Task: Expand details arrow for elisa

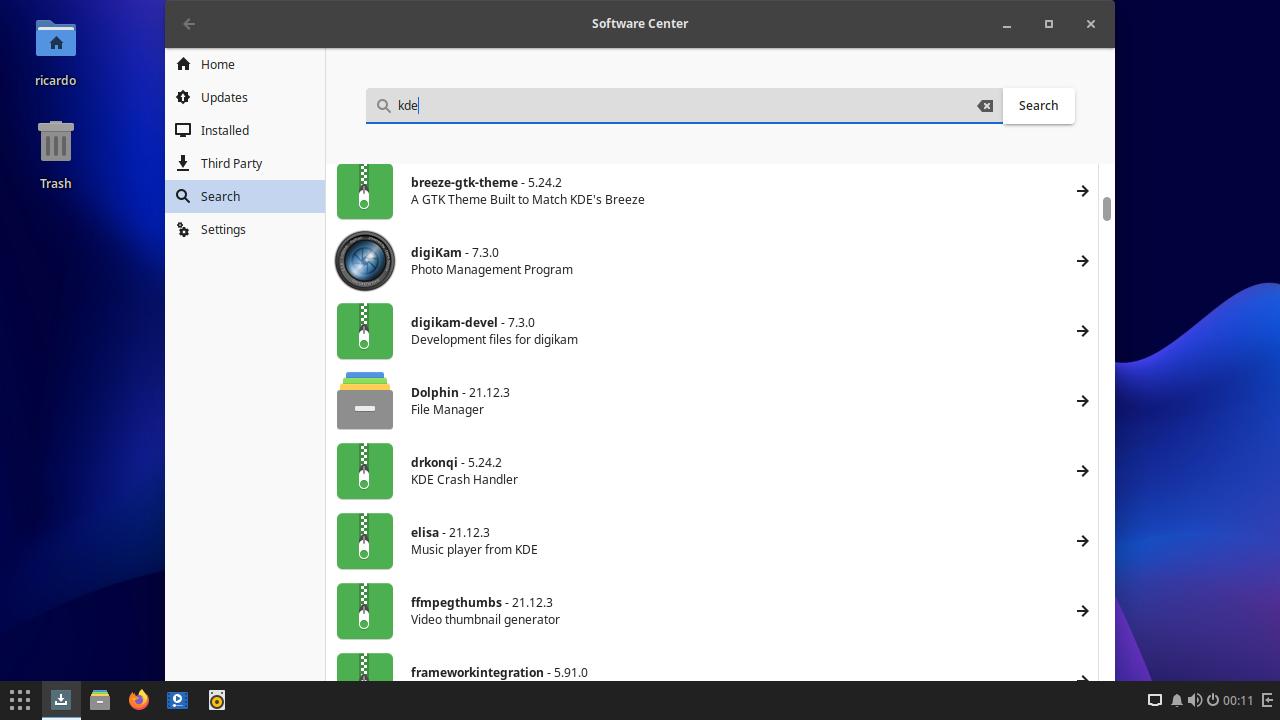Action: tap(1082, 541)
